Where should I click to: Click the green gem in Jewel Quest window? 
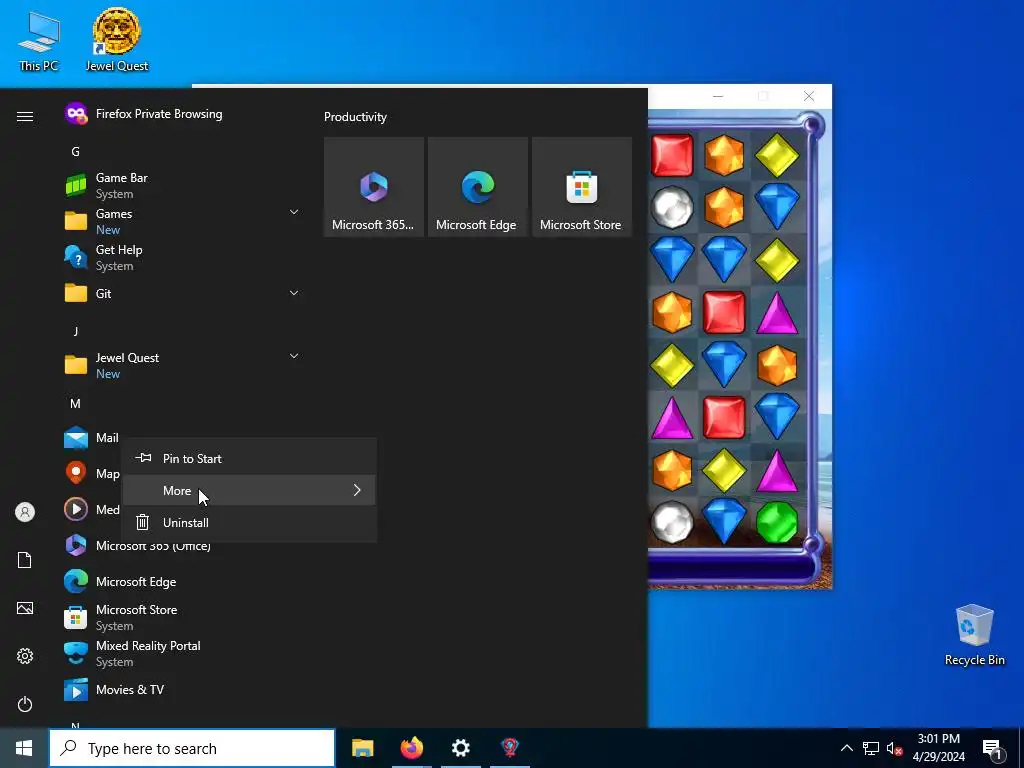point(776,522)
